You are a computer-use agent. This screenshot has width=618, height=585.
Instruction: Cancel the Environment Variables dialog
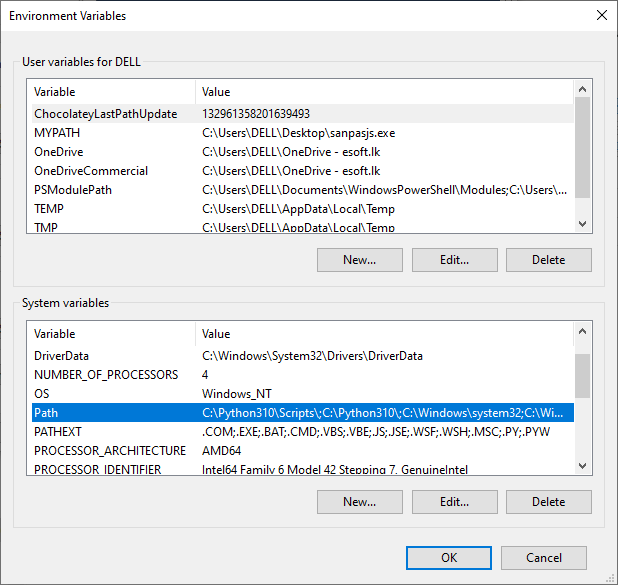(x=543, y=558)
